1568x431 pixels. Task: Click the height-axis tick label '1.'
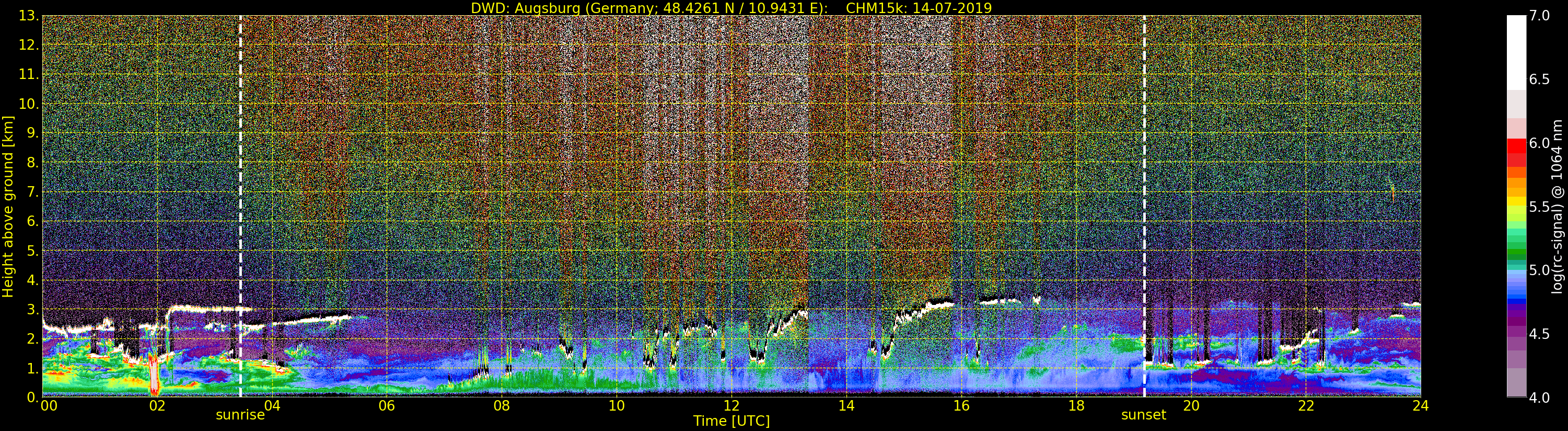[x=33, y=368]
